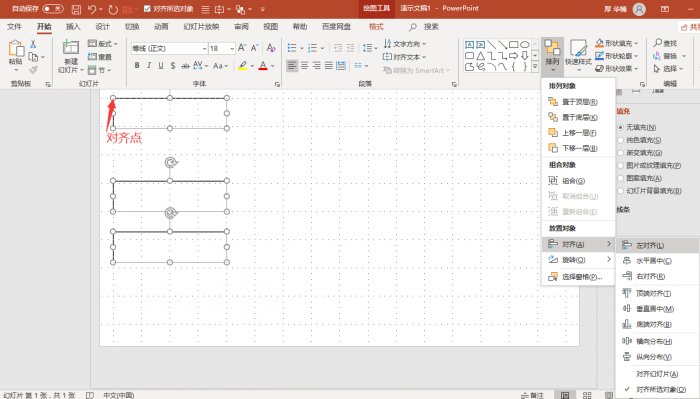Select the 无填充 radio option
Viewport: 700px width, 399px height.
point(621,127)
